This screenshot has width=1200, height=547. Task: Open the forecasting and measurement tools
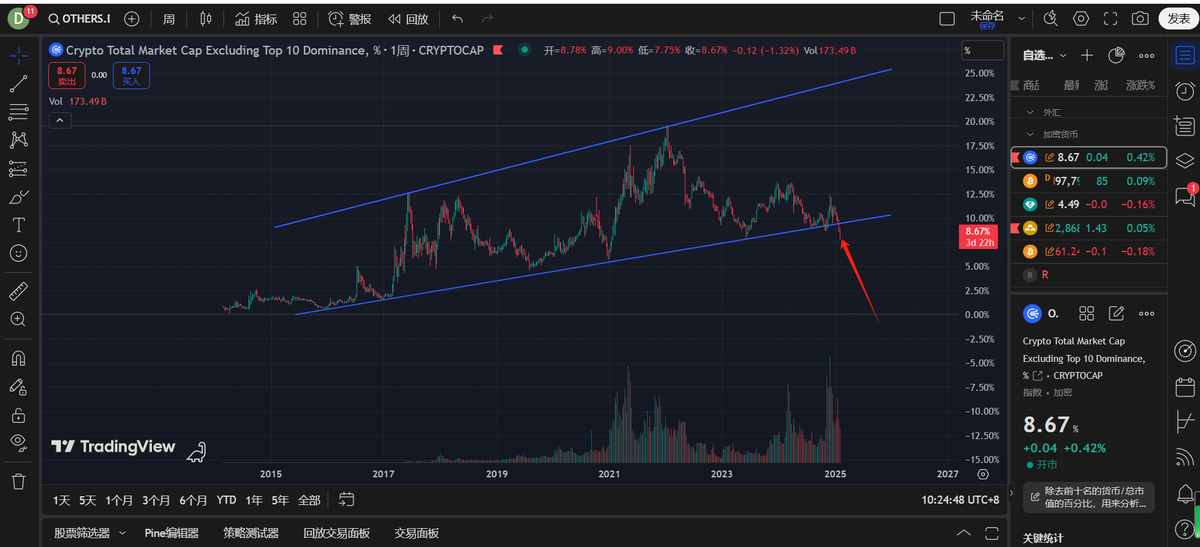click(x=18, y=168)
